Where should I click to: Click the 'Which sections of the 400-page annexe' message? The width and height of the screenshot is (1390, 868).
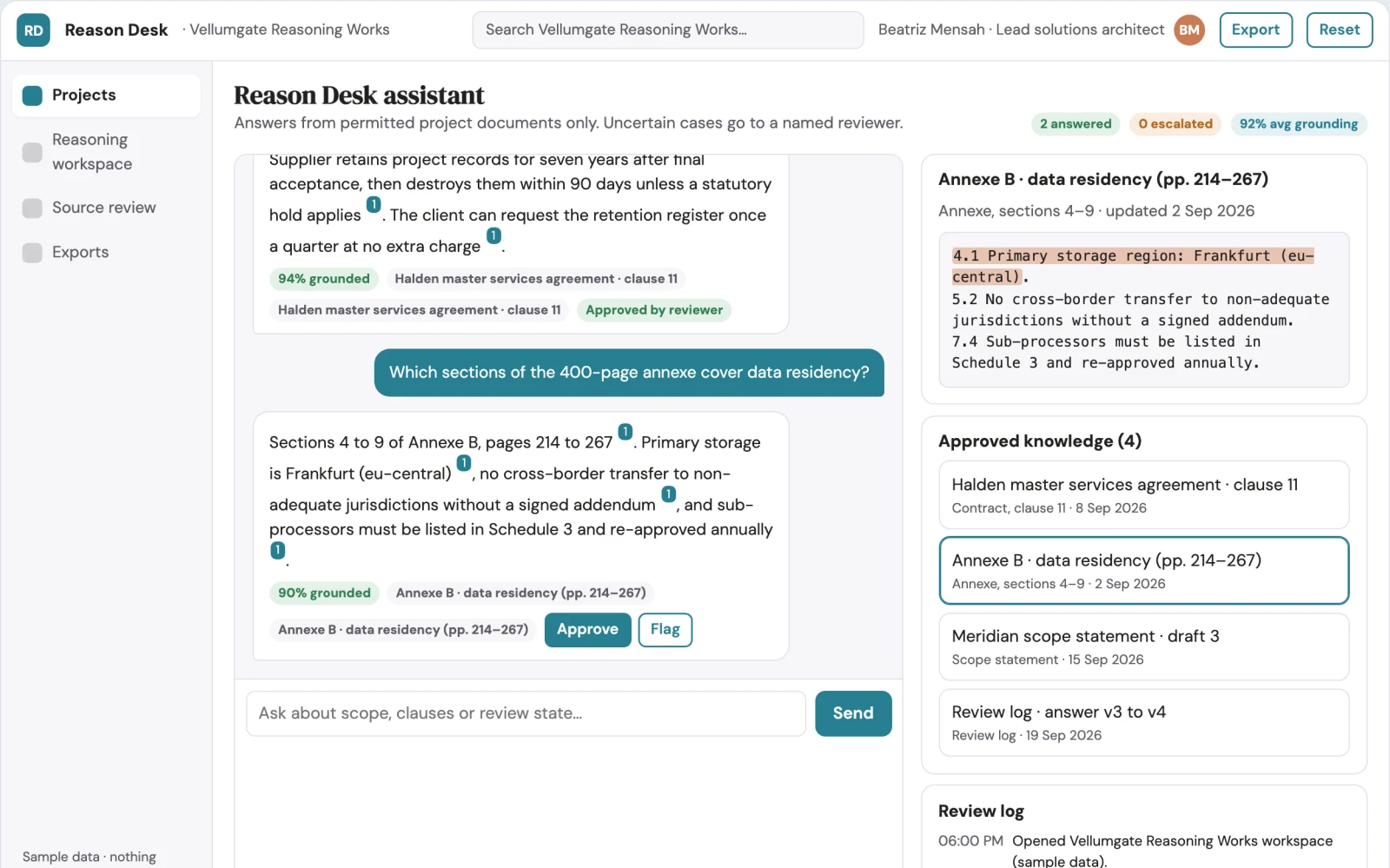click(x=629, y=373)
